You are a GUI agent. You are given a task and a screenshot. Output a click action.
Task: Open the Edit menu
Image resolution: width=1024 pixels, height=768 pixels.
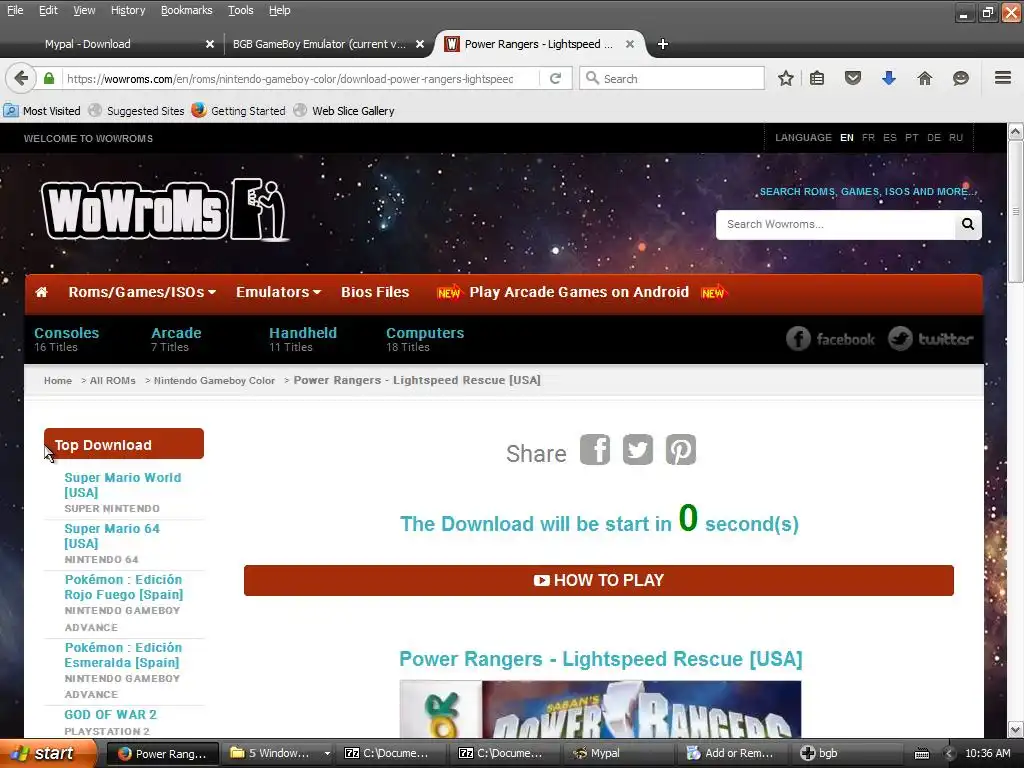tap(48, 10)
